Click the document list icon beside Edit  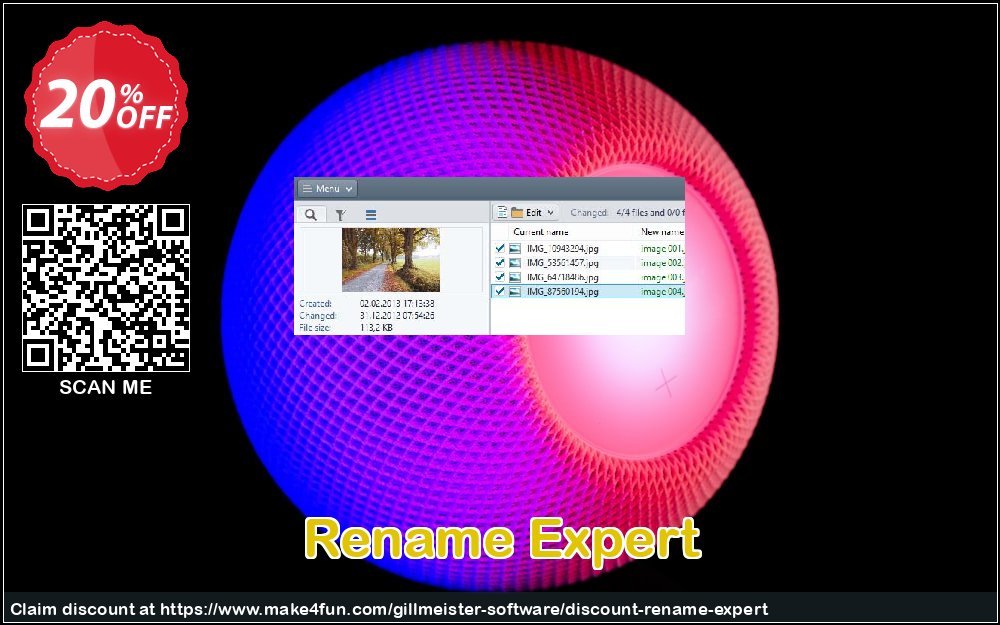click(502, 212)
